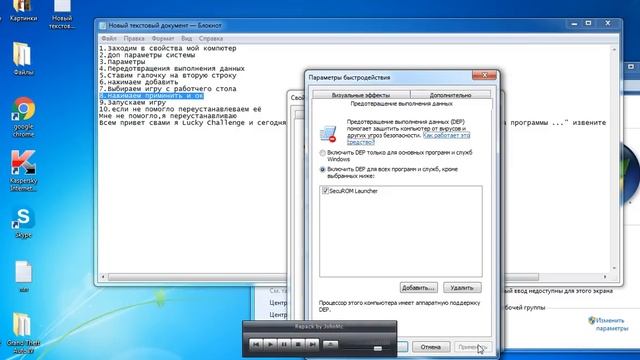Open the Файл menu in Notepad
640x360 pixels.
pyautogui.click(x=109, y=38)
